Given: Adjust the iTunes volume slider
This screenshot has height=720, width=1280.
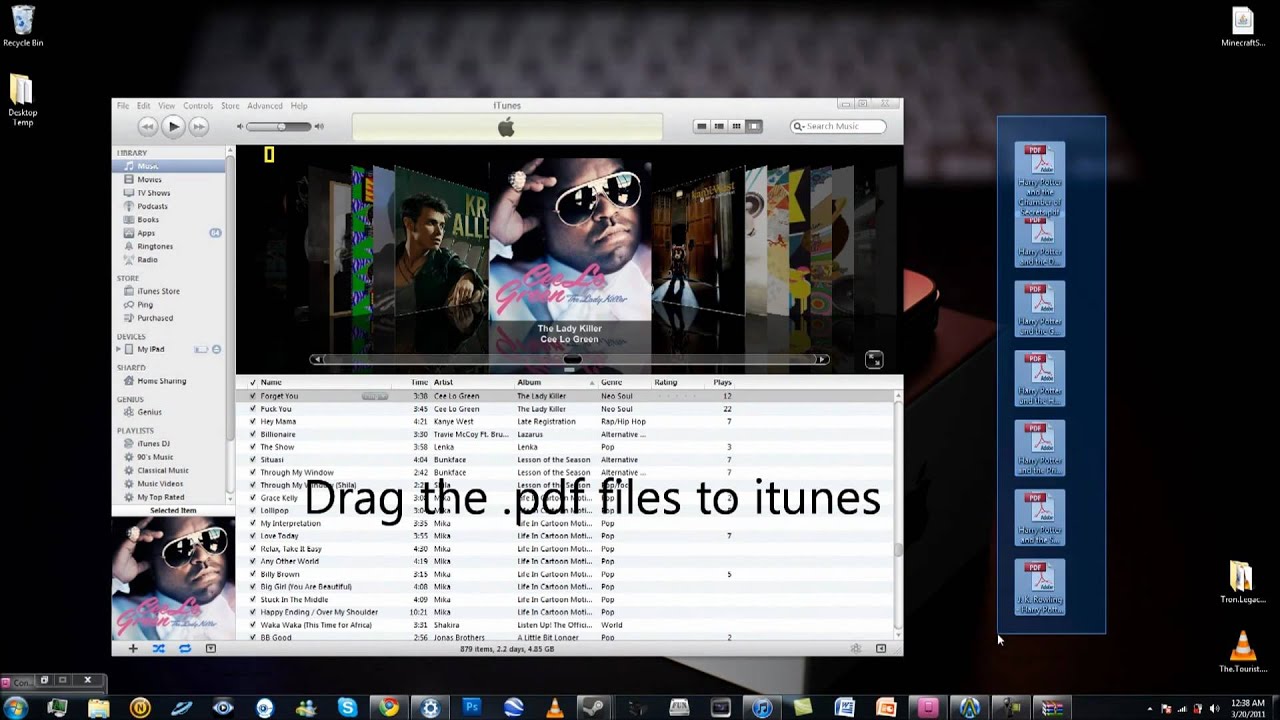Looking at the screenshot, I should (279, 126).
